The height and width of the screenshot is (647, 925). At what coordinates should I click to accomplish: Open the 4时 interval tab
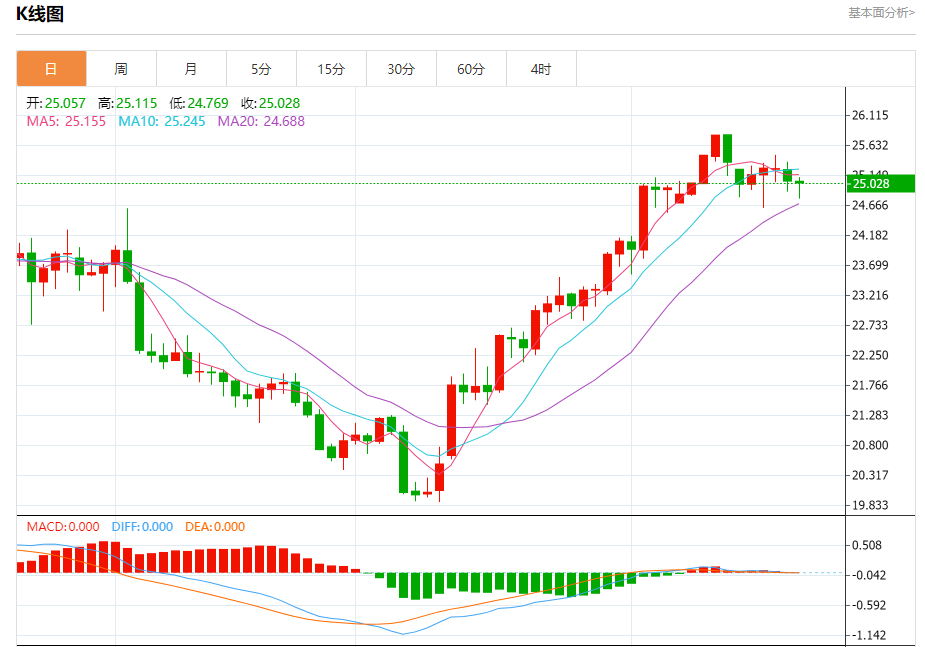point(542,69)
